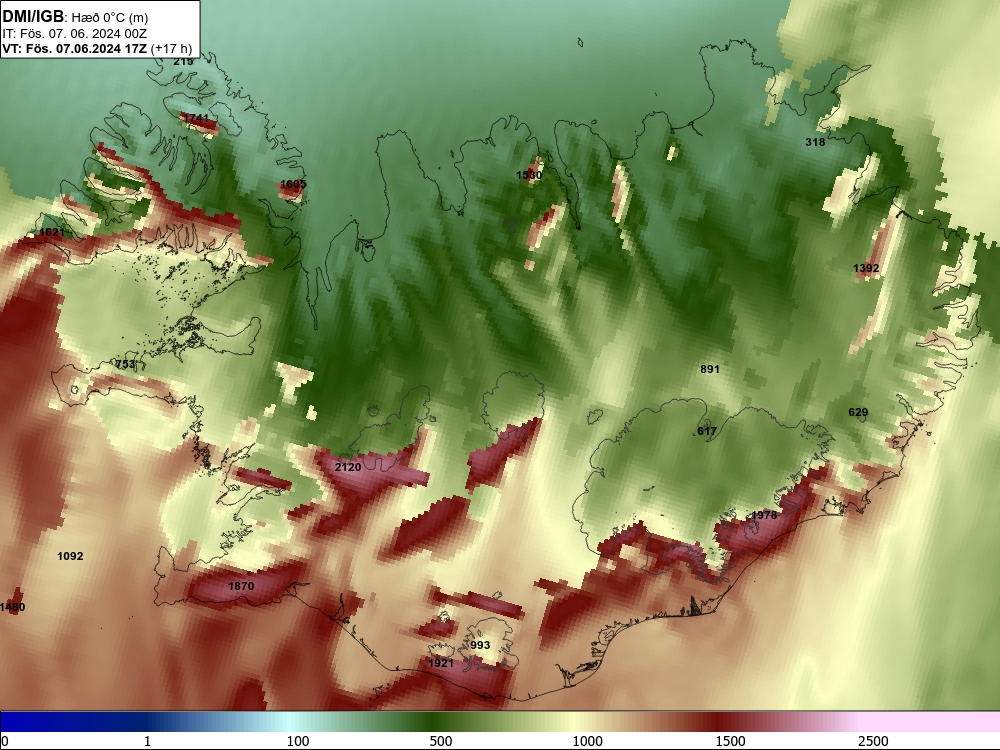The image size is (1000, 750).
Task: Click the 993 height label
Action: (x=480, y=645)
